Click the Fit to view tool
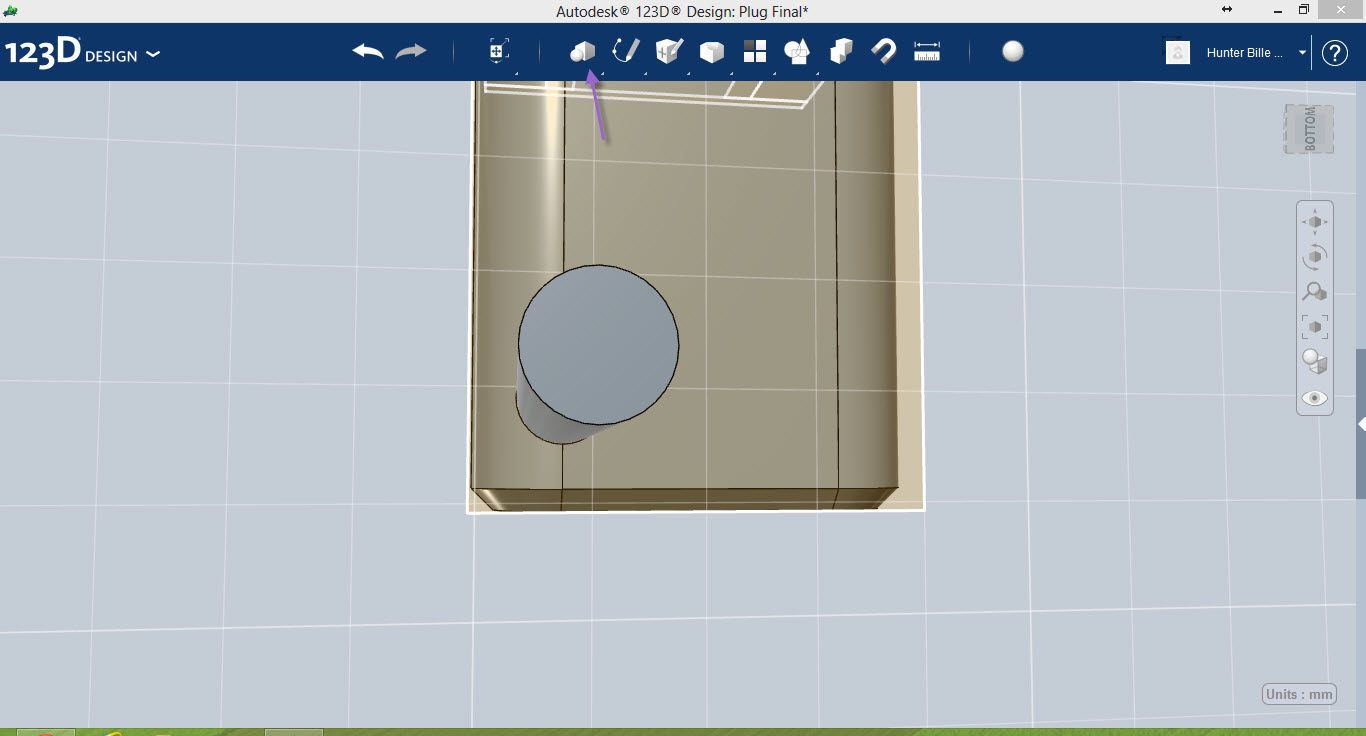Viewport: 1366px width, 736px height. 1315,326
